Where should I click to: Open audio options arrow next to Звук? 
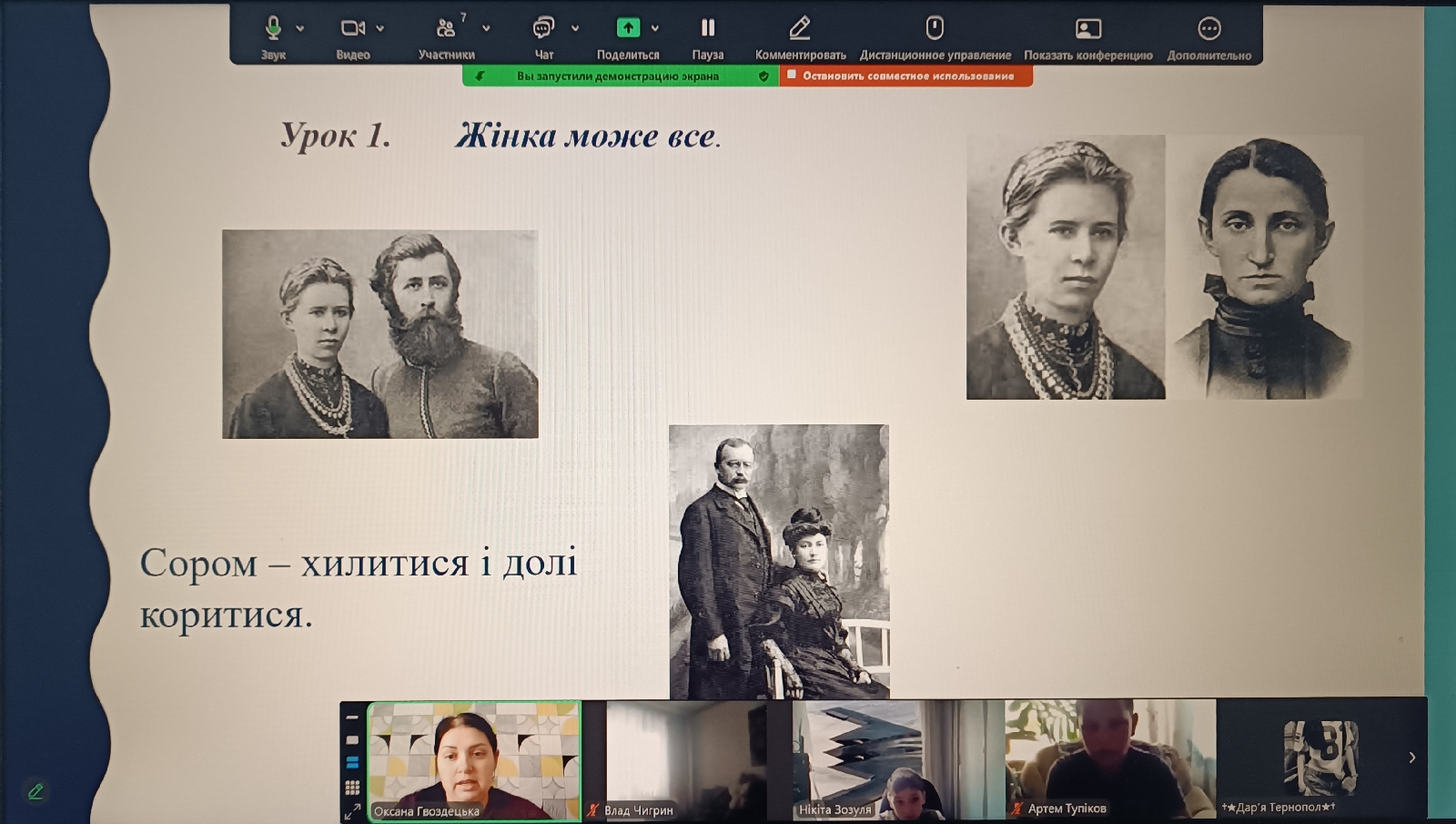(x=300, y=28)
